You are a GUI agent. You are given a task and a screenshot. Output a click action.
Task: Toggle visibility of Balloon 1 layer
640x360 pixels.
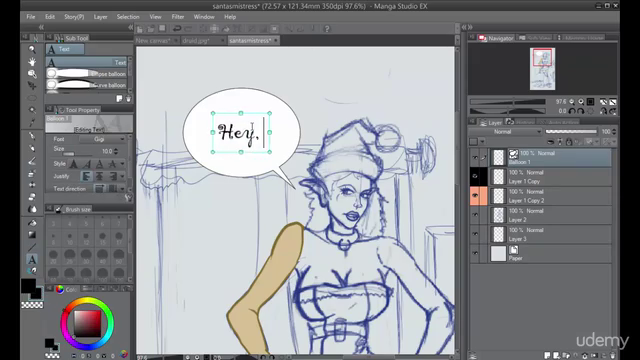(475, 158)
